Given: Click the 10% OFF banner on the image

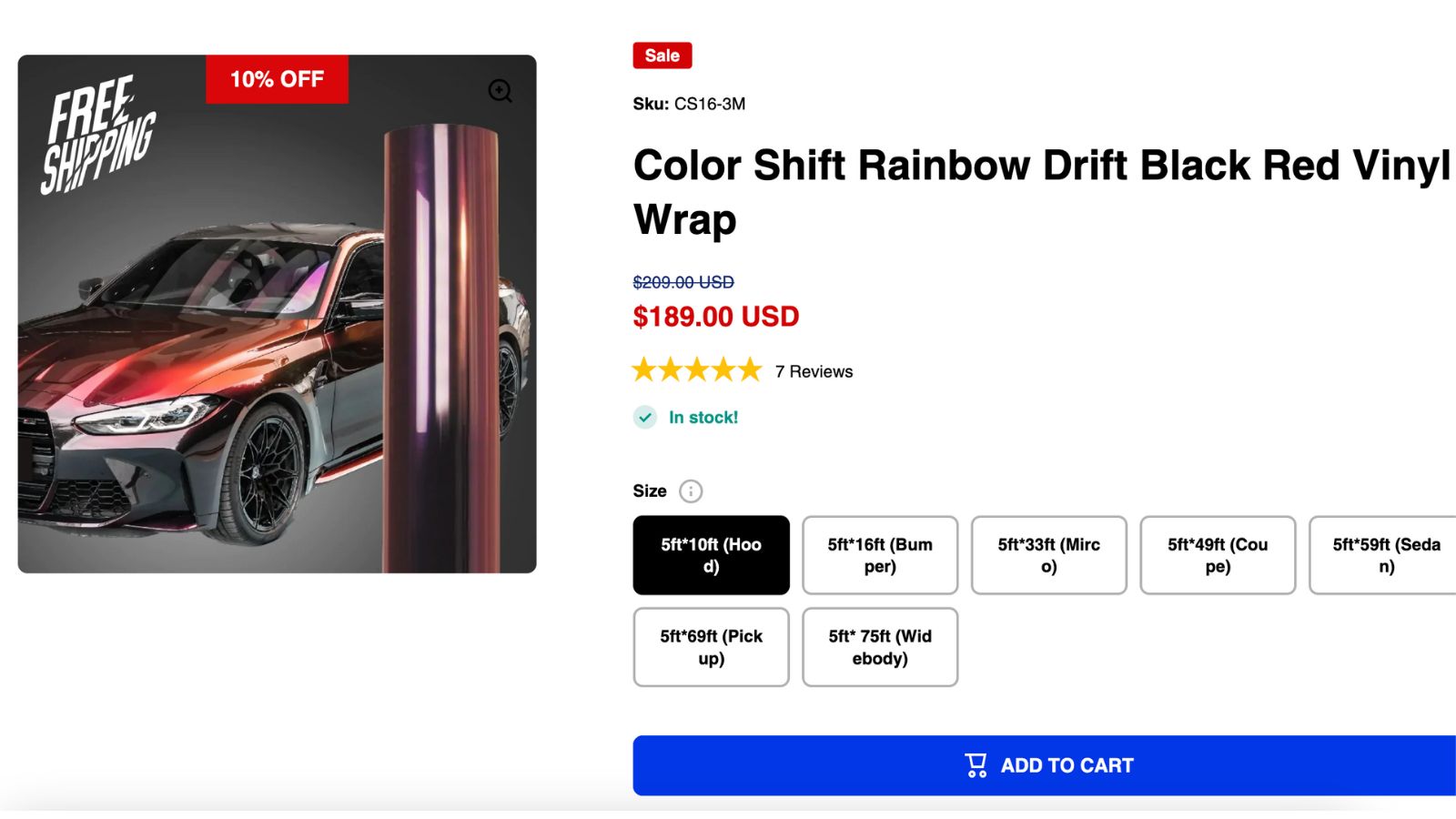Looking at the screenshot, I should point(276,79).
